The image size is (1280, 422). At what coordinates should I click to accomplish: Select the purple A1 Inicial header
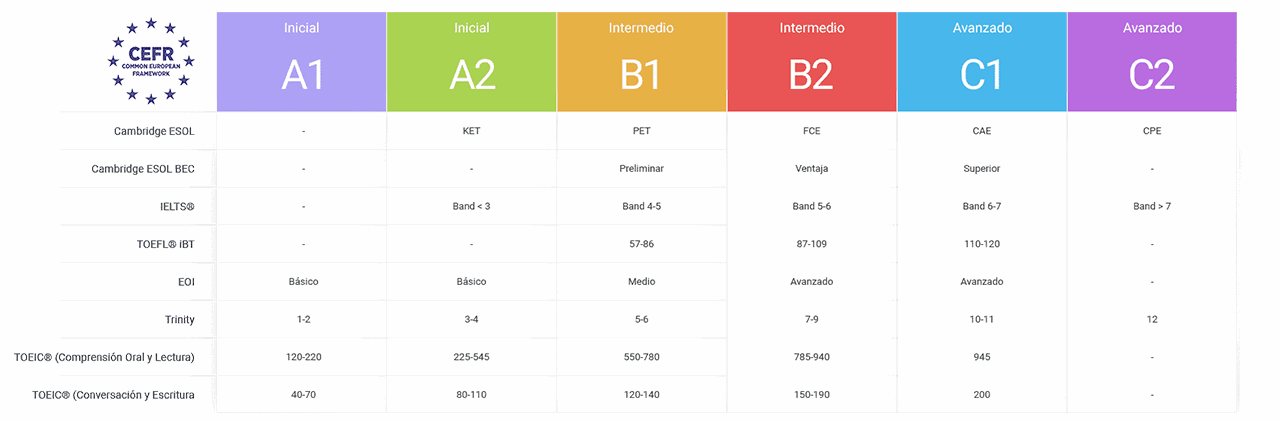coord(302,62)
